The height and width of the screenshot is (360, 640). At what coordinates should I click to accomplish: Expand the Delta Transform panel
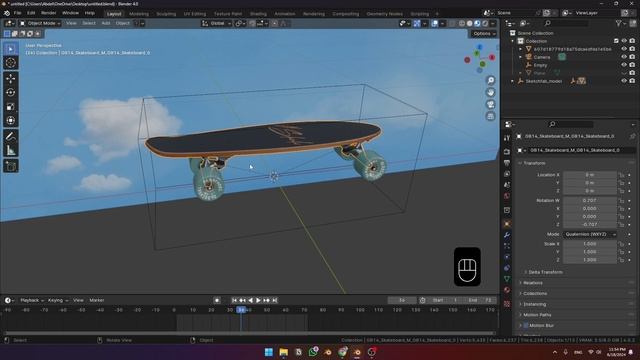point(545,272)
